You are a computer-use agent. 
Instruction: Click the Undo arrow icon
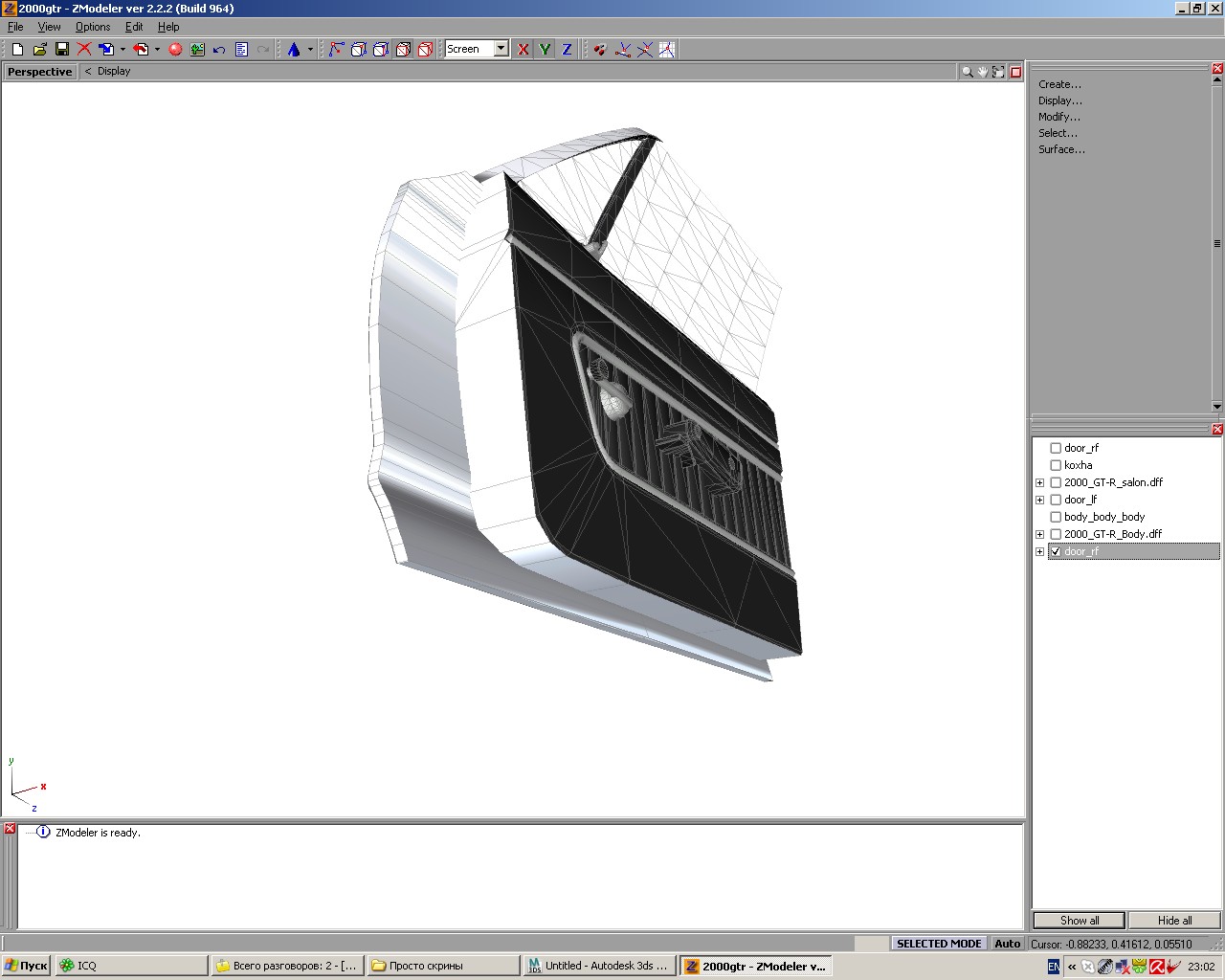point(219,49)
